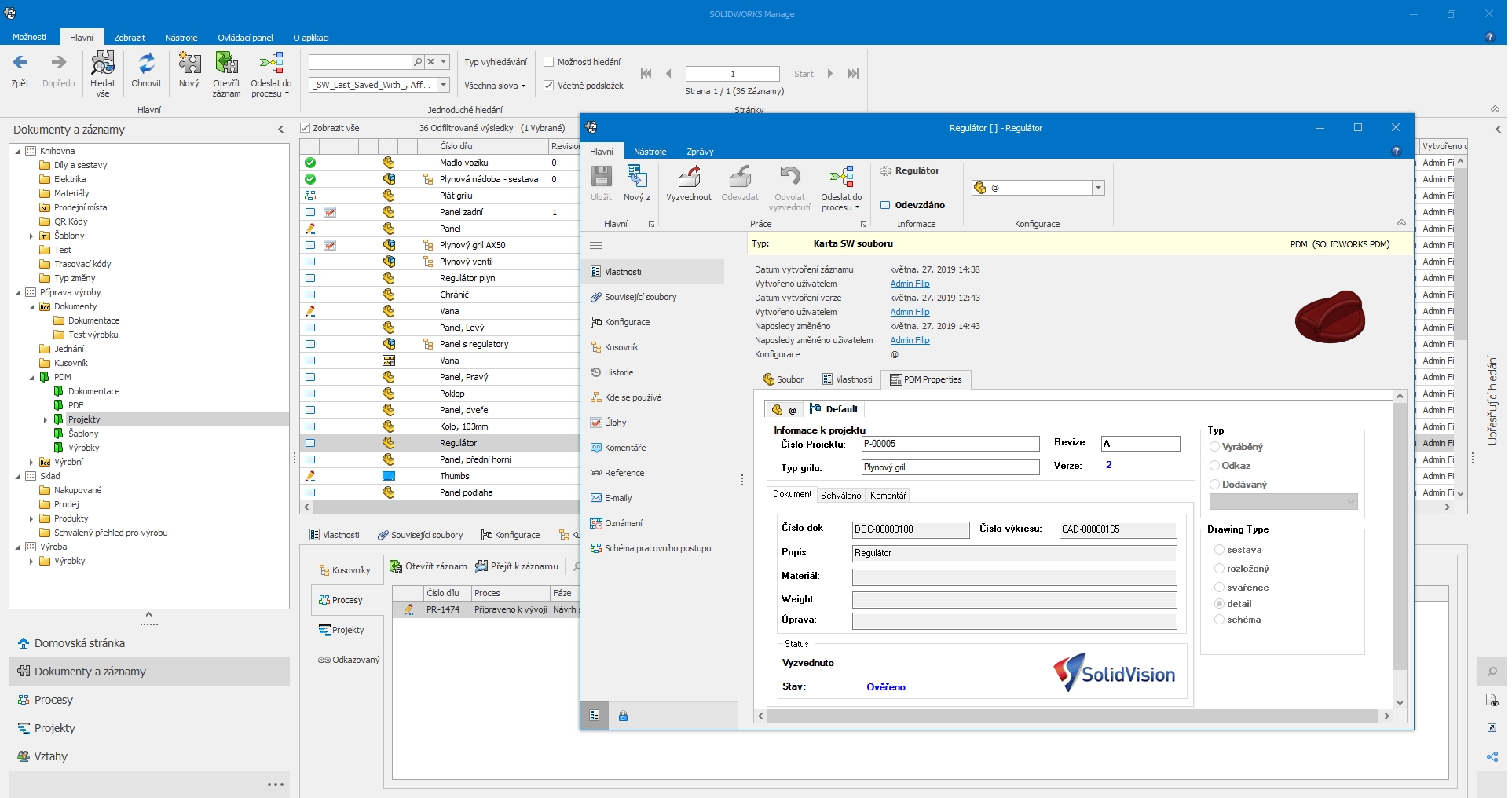Open Nástroje tab in Regulátor window
The image size is (1512, 798).
[650, 152]
